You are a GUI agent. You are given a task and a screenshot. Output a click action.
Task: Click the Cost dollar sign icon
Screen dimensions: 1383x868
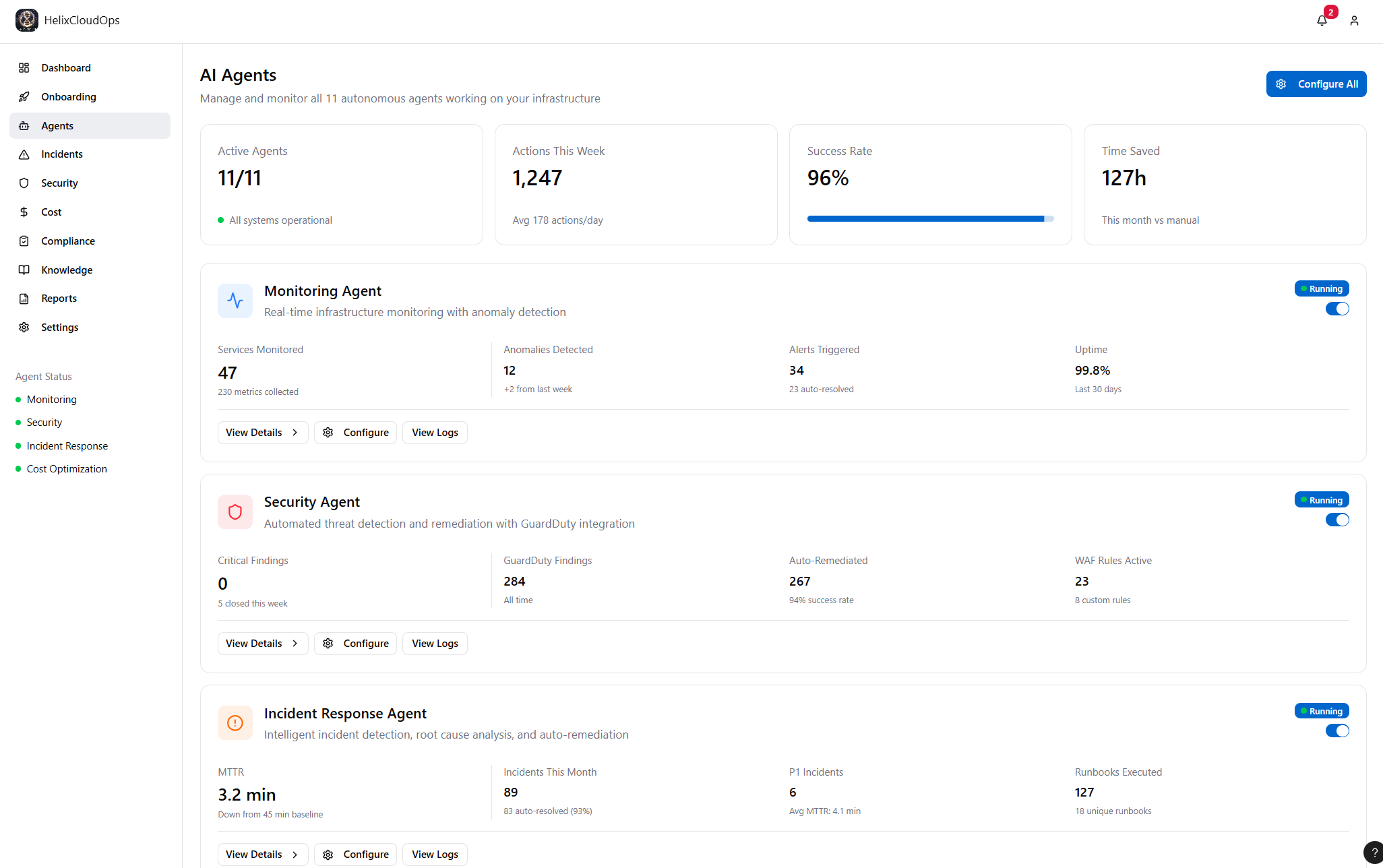pyautogui.click(x=24, y=212)
